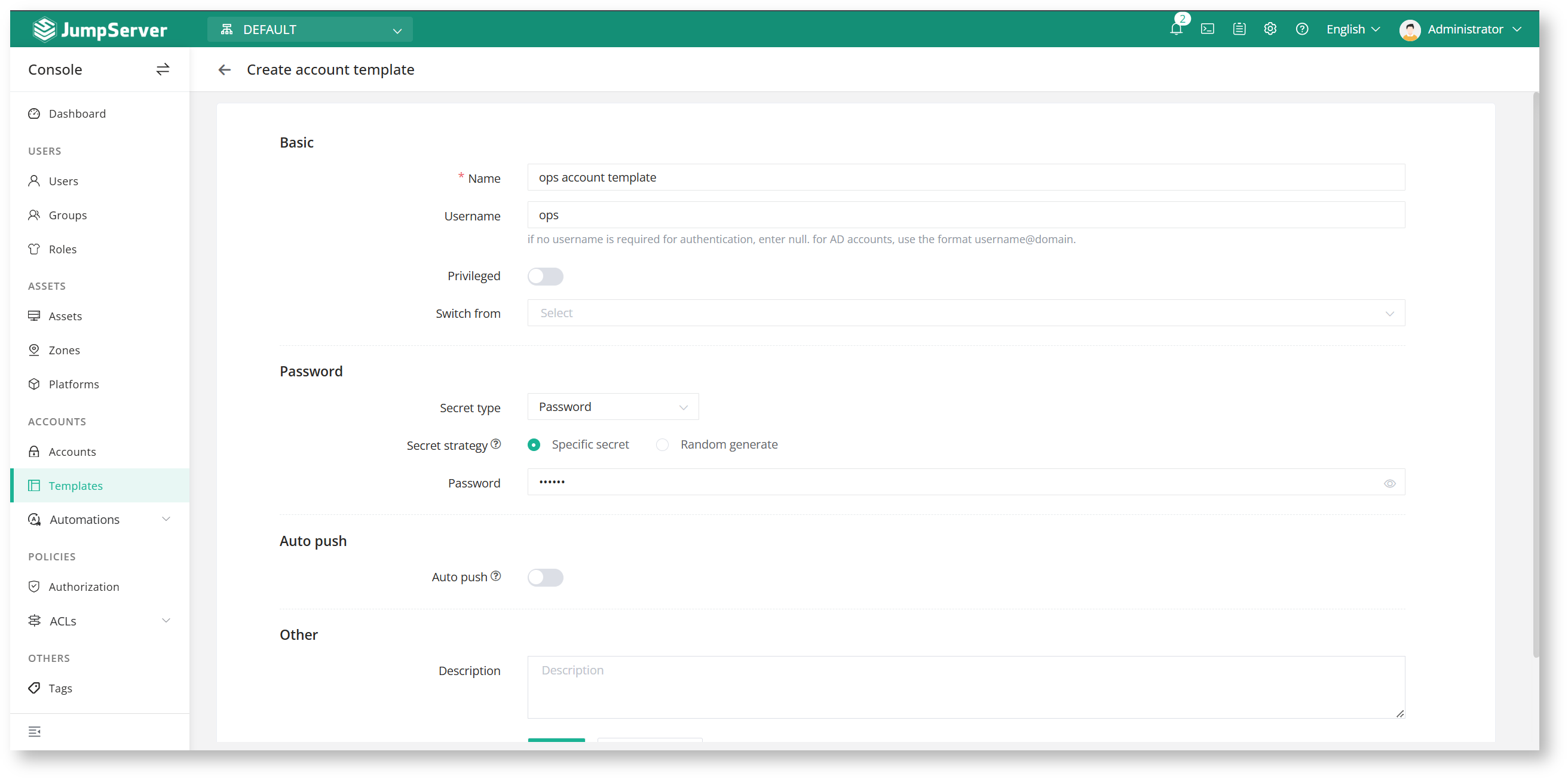Expand the Automations submenu chevron

[166, 519]
